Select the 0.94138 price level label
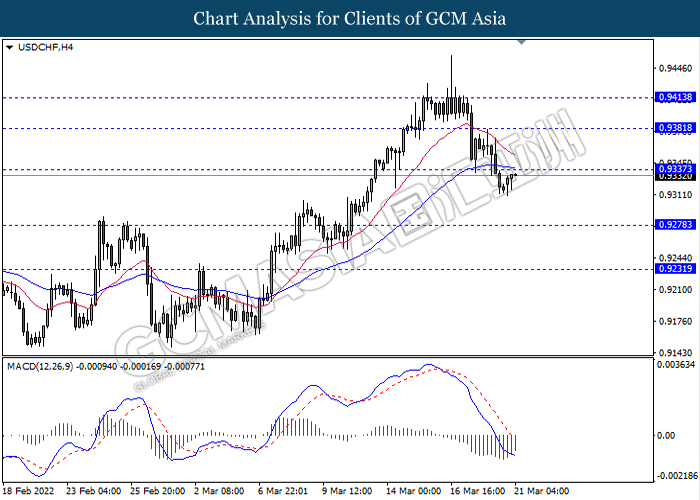The width and height of the screenshot is (700, 500). point(675,97)
